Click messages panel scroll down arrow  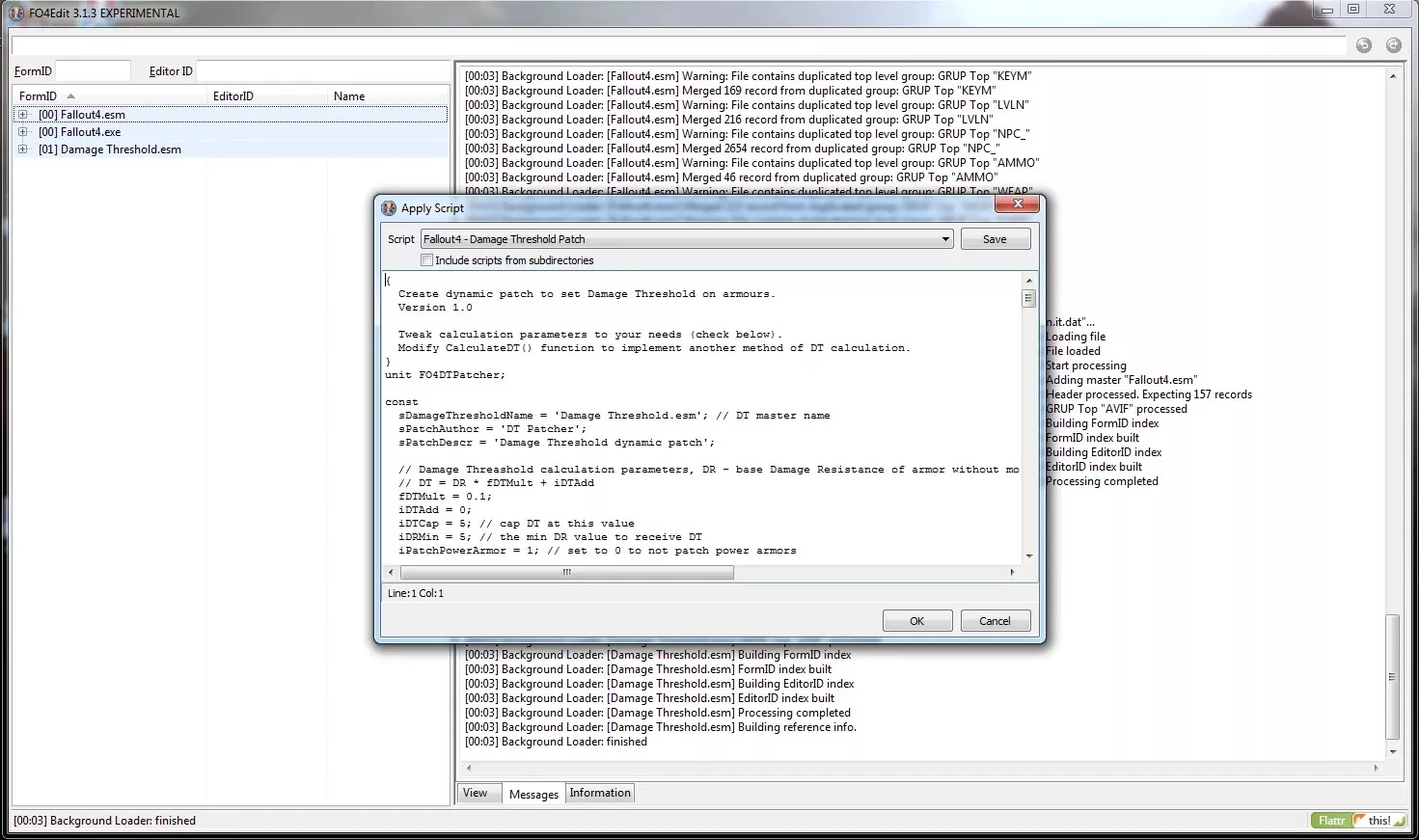click(1392, 752)
